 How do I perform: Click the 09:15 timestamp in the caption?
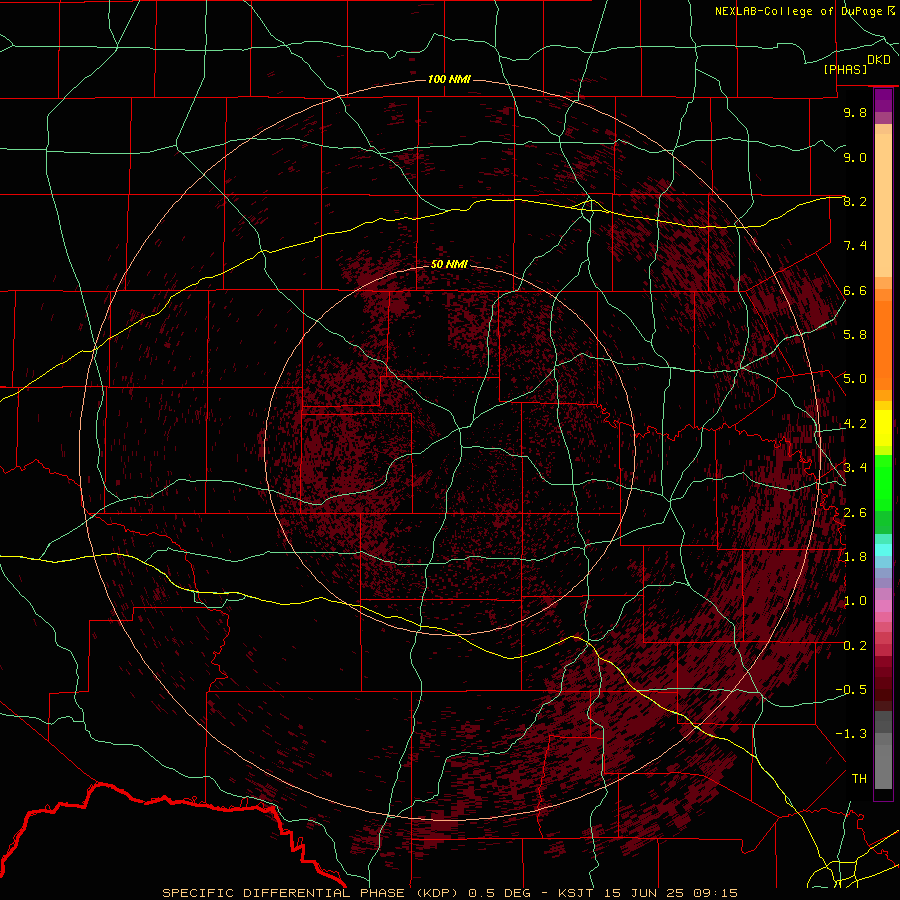point(715,893)
